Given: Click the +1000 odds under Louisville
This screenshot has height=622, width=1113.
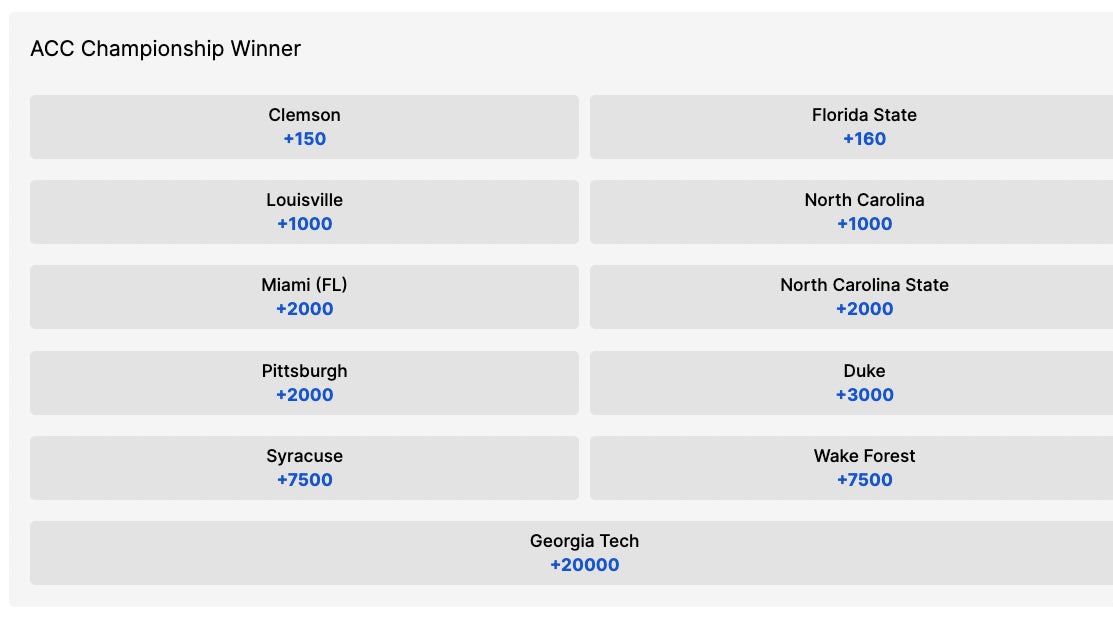Looking at the screenshot, I should point(305,224).
